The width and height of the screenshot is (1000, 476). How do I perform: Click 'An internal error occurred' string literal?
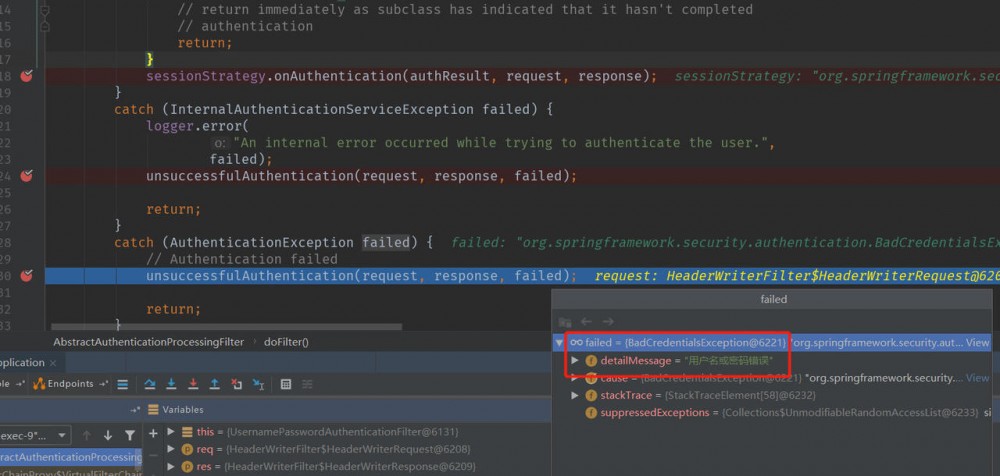[x=504, y=143]
